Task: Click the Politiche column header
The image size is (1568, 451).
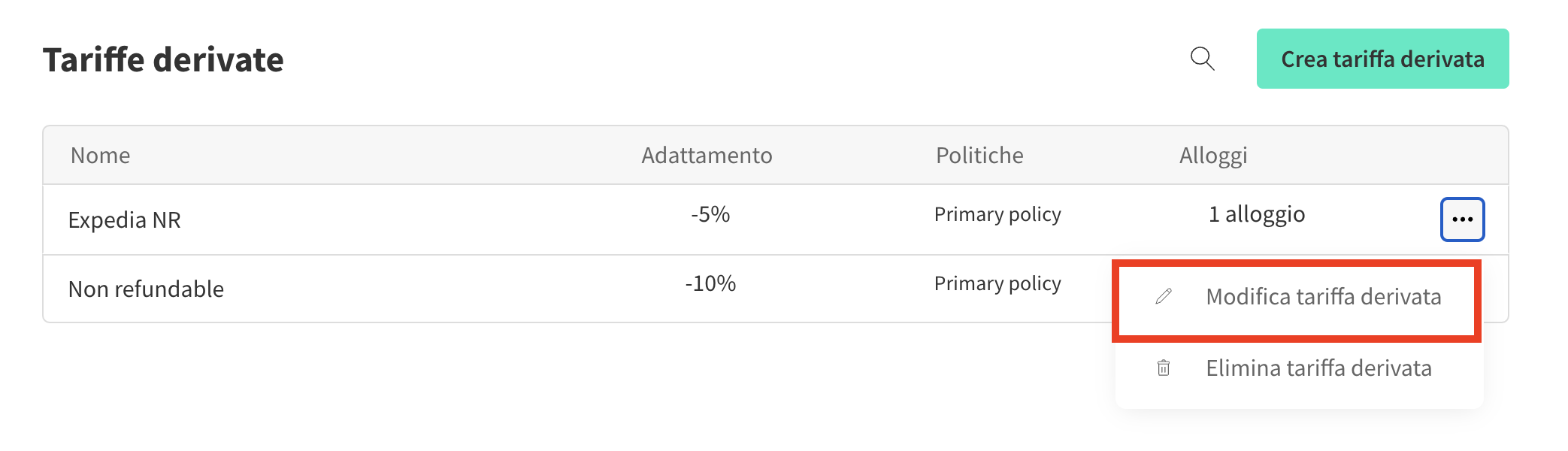Action: (979, 156)
